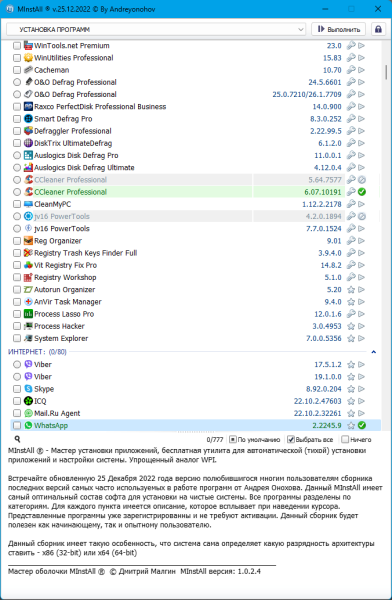Screen dimensions: 392x600
Task: Click disabled icon for CCleaner Professional 5.64.7577
Action: coord(362,180)
